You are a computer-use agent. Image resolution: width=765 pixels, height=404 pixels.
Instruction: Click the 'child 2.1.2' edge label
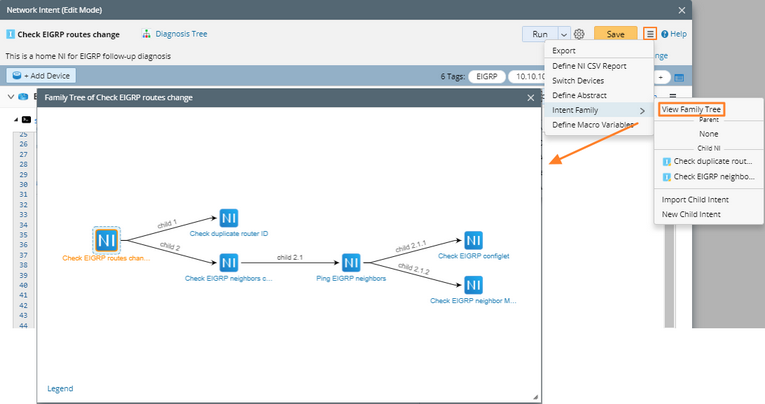pyautogui.click(x=414, y=268)
